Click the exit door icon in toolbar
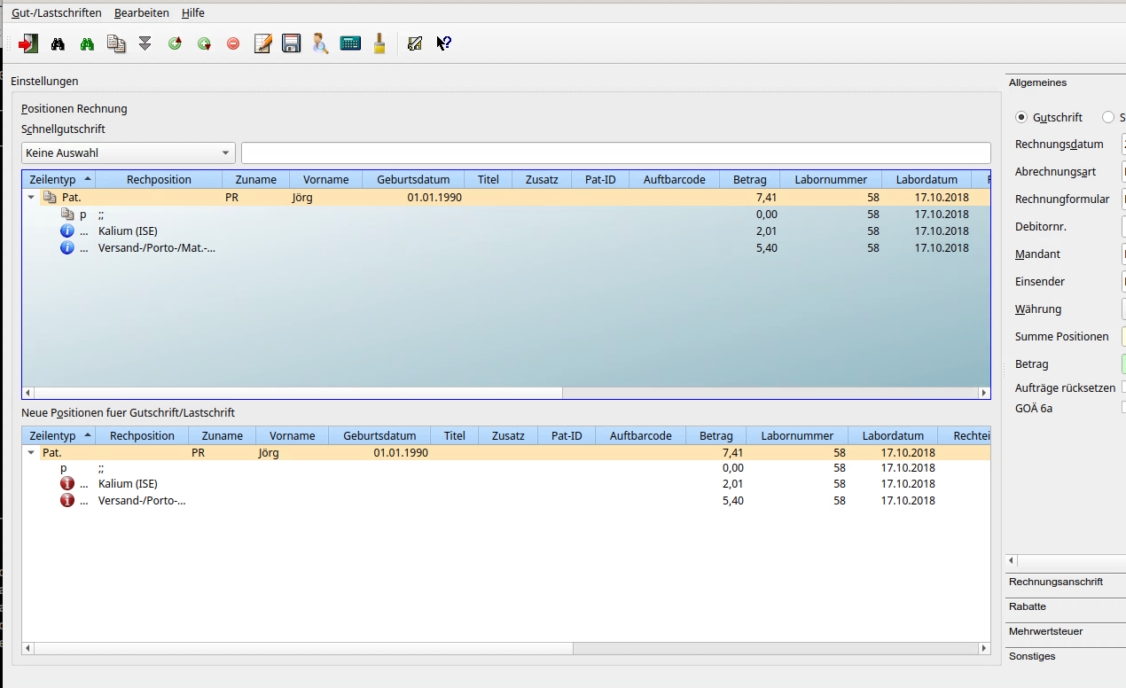Viewport: 1126px width, 688px height. tap(27, 44)
